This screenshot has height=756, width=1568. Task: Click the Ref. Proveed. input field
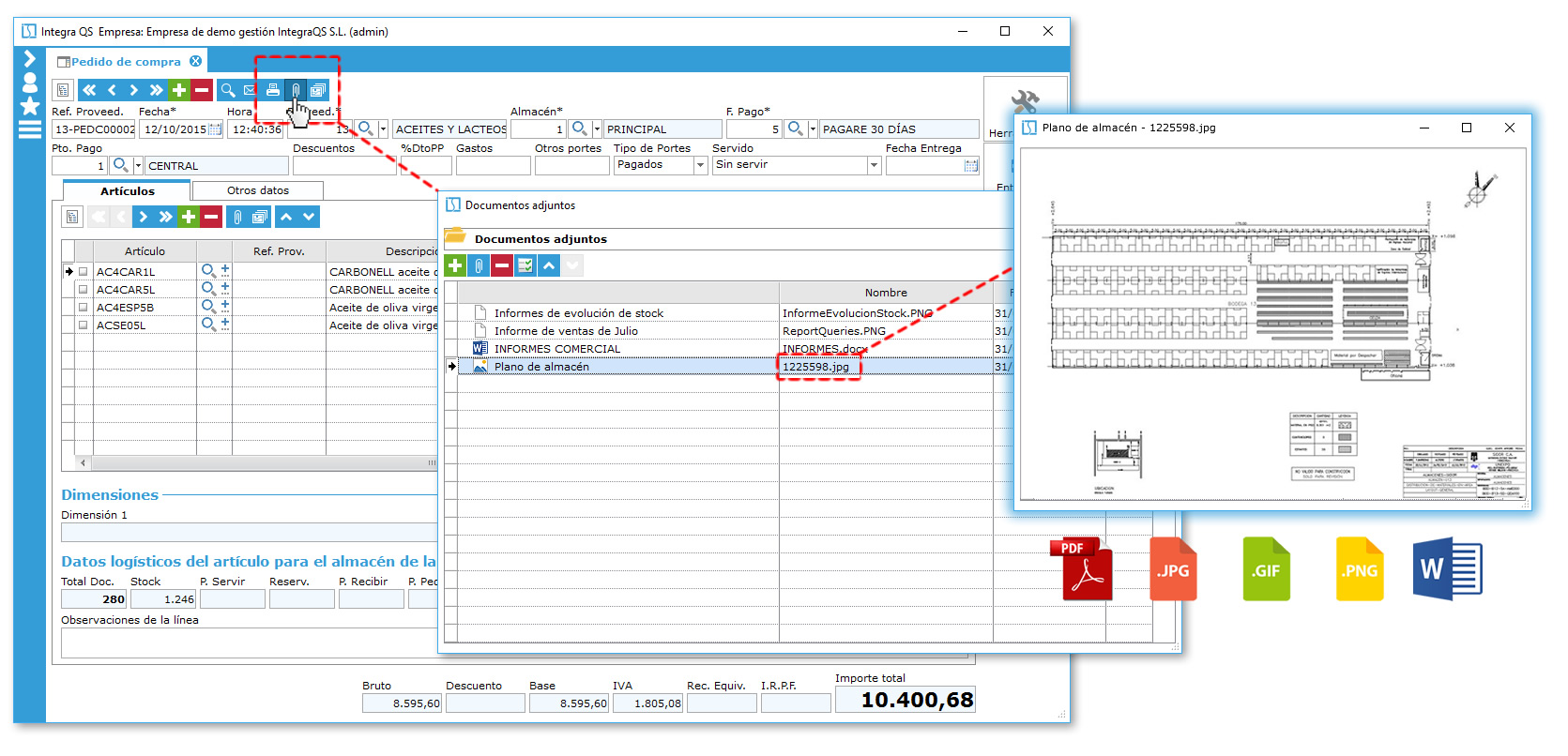point(94,129)
